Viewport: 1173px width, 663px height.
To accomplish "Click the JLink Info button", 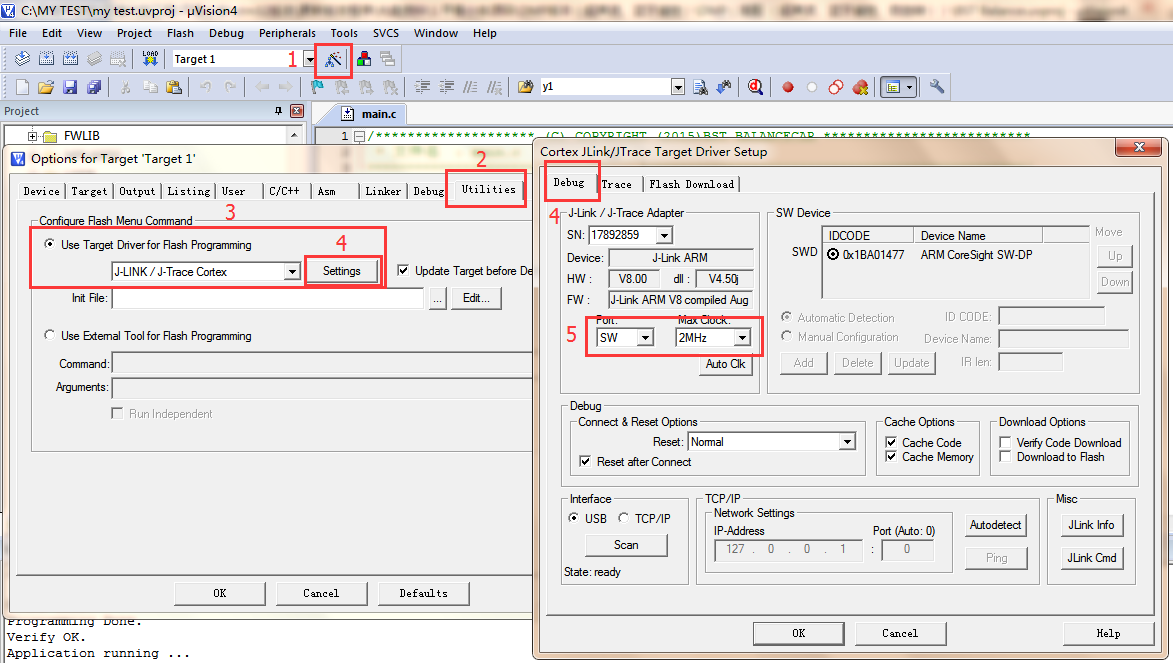I will pos(1091,525).
